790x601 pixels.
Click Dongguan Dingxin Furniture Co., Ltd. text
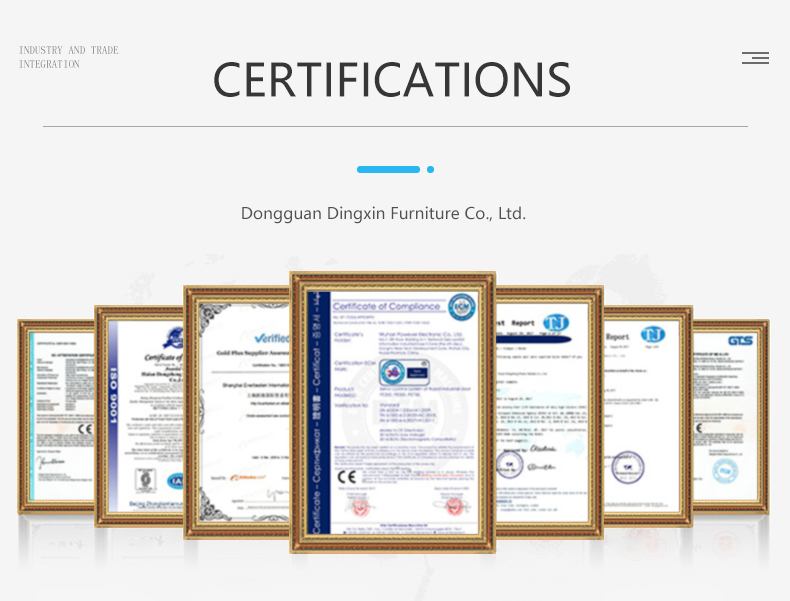(x=383, y=214)
